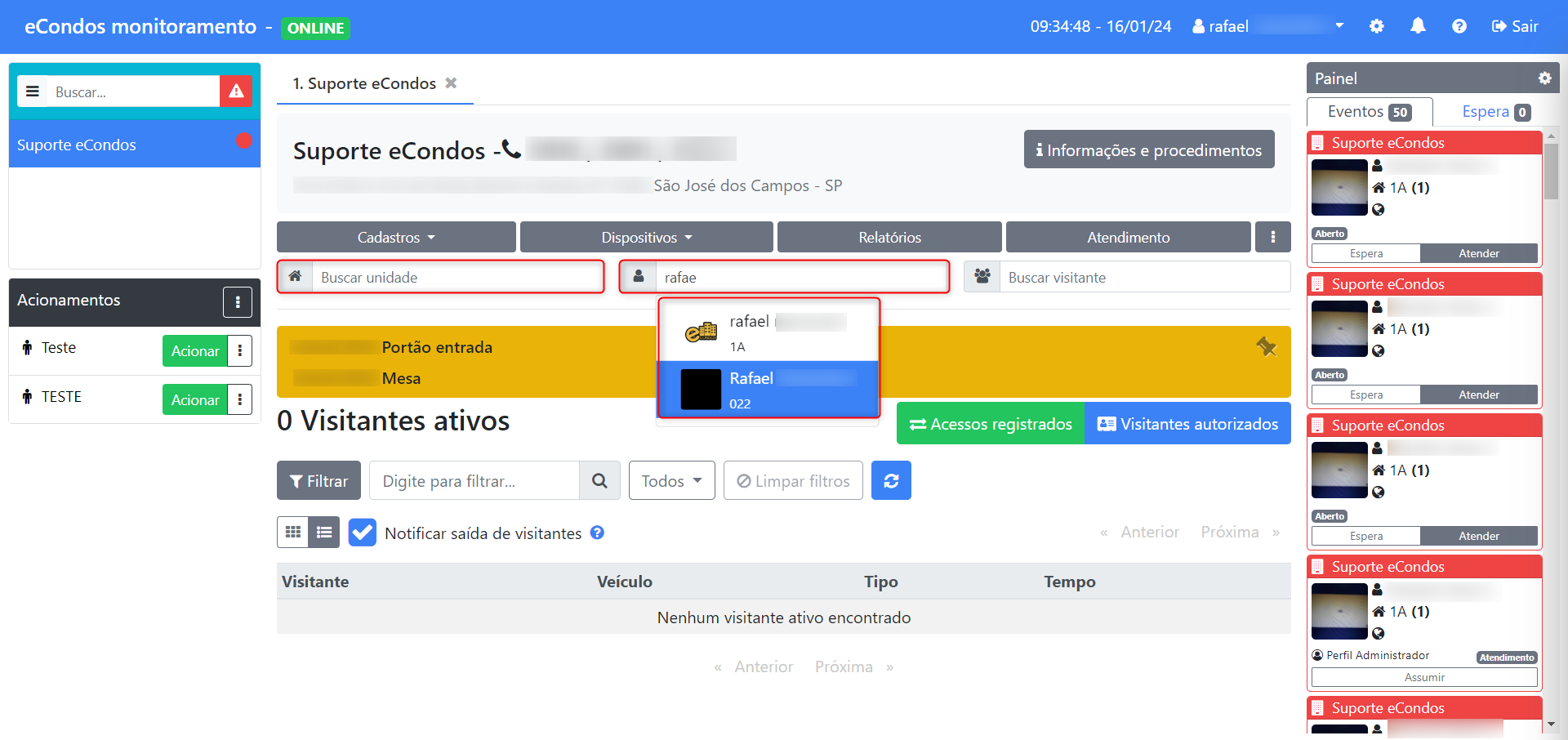This screenshot has width=1568, height=740.
Task: Open hamburger menu beside Buscar field
Action: [33, 91]
